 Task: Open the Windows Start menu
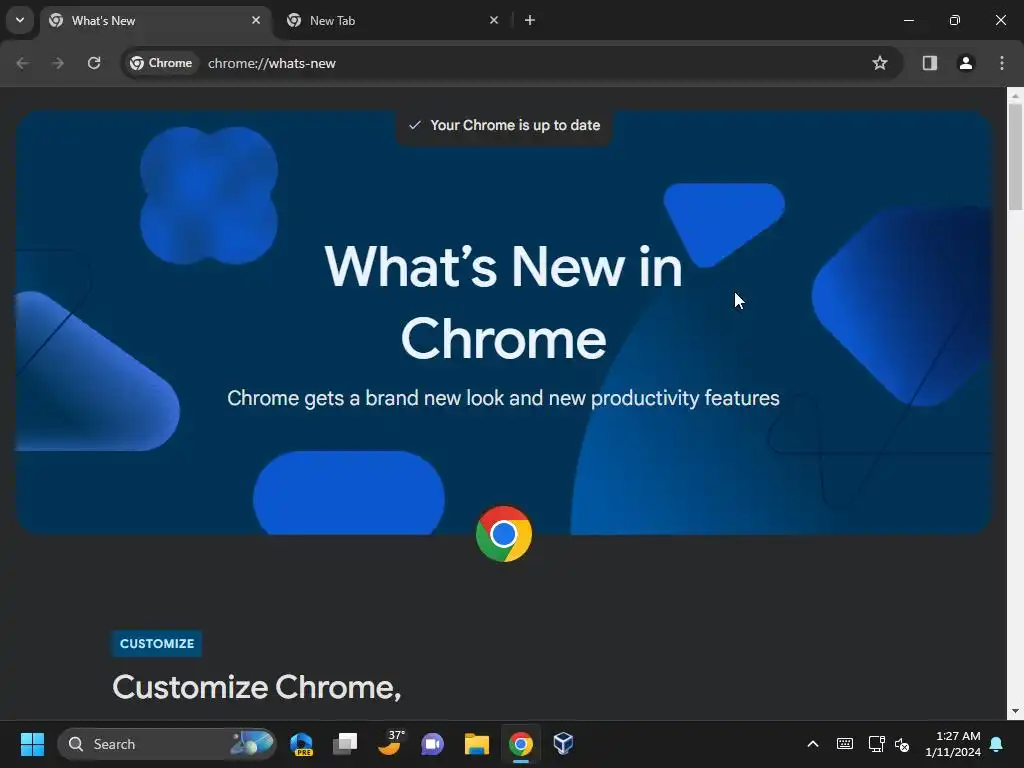[x=32, y=744]
